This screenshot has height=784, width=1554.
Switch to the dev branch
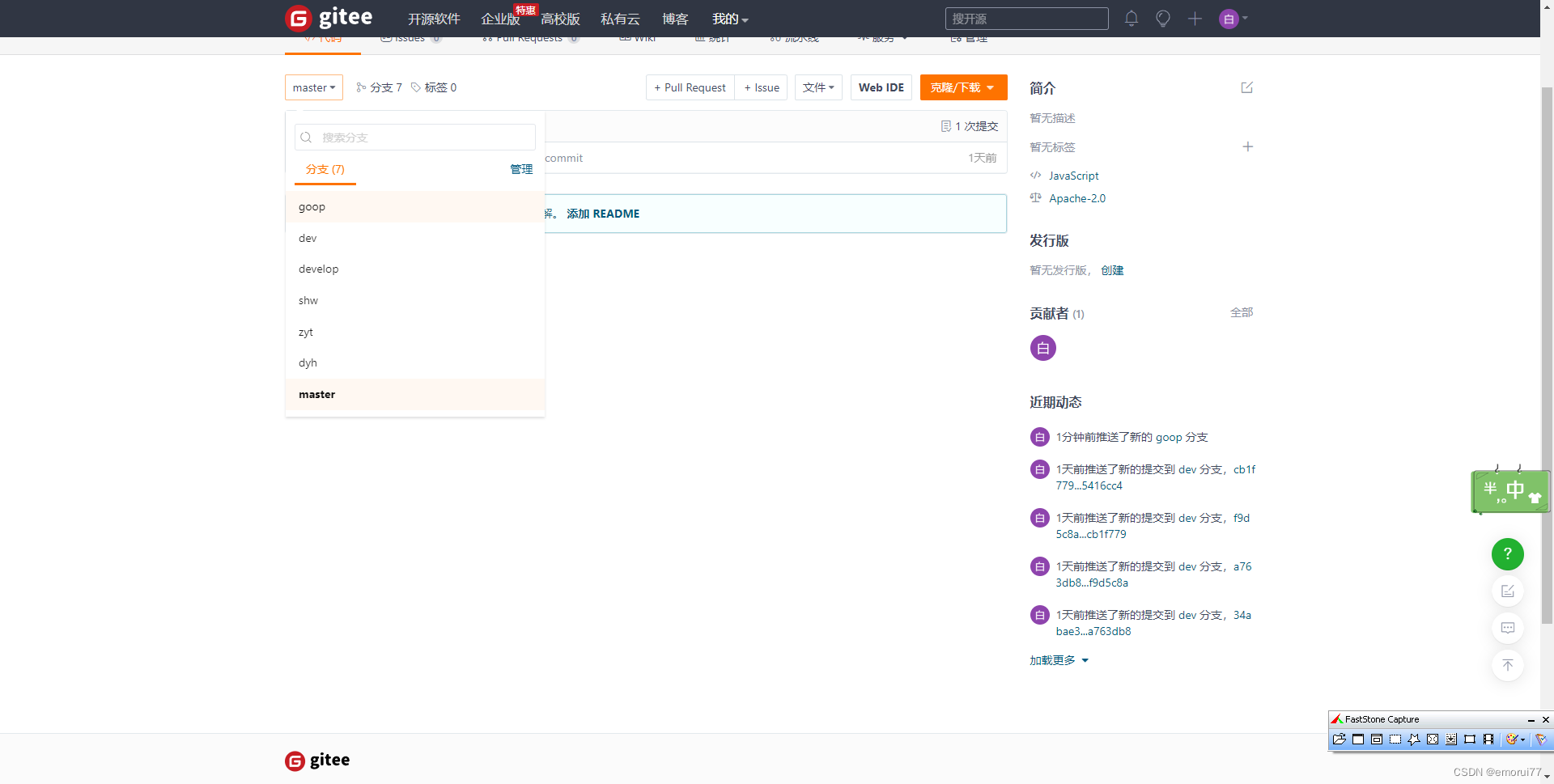click(414, 238)
